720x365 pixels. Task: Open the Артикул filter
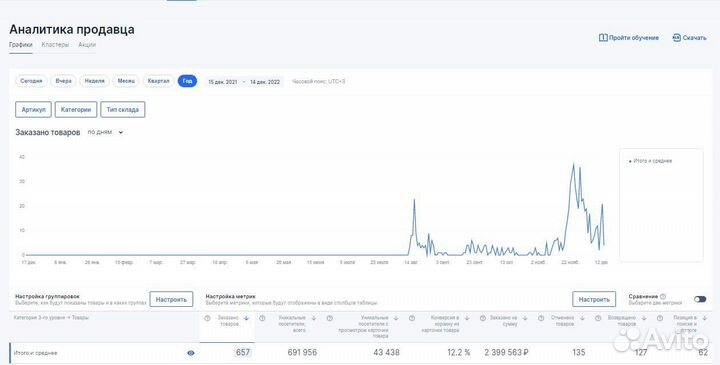pos(33,110)
